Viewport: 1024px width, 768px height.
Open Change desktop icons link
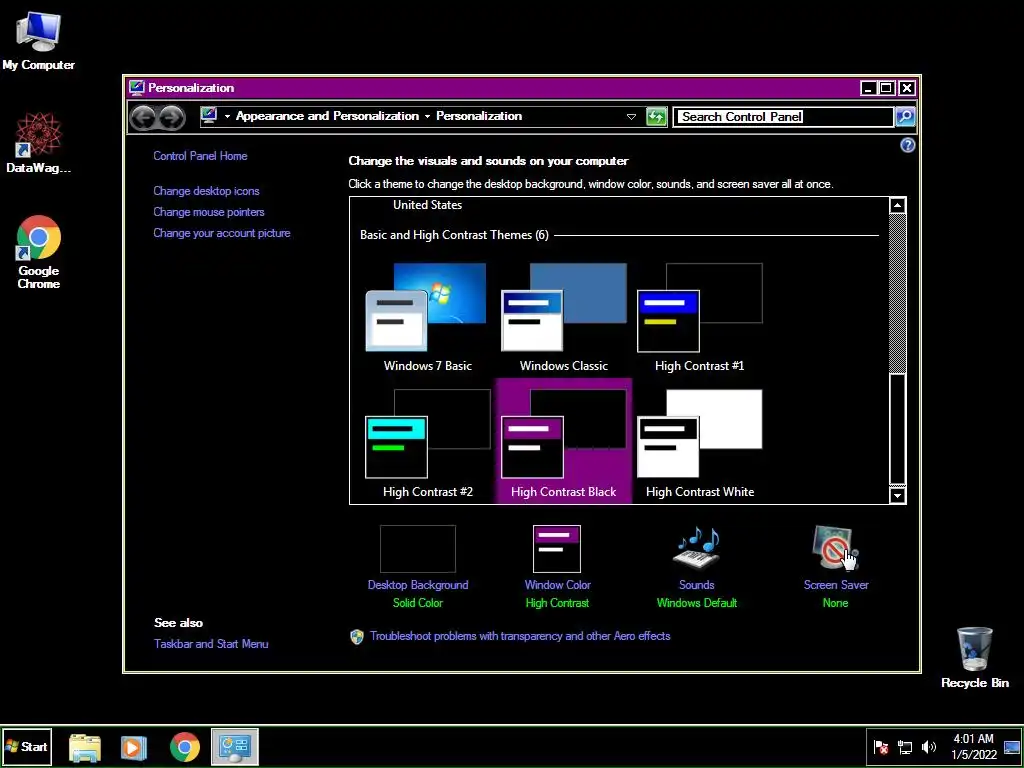(x=206, y=191)
